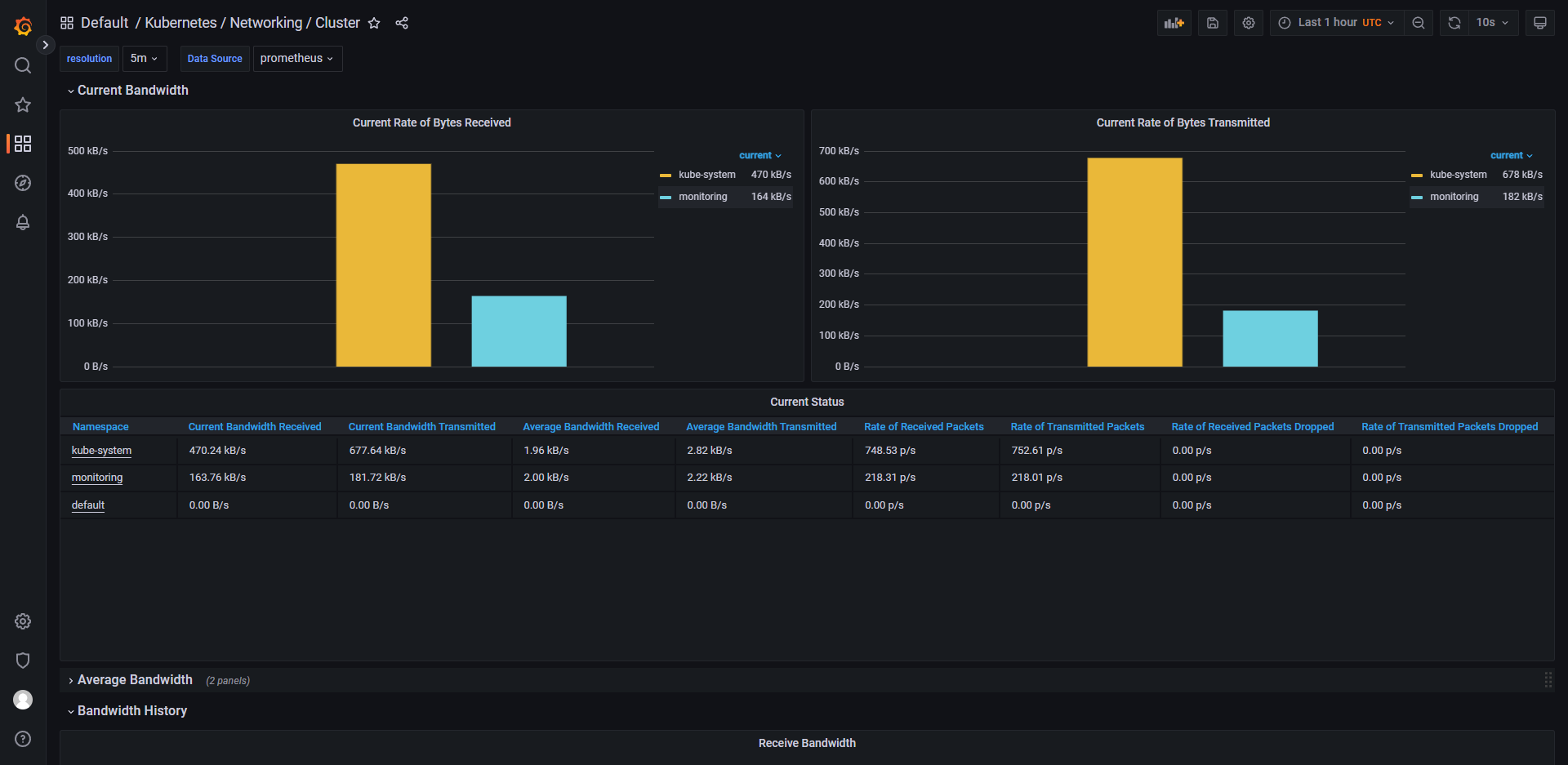The width and height of the screenshot is (1568, 765).
Task: Click the zoom out time range icon
Action: 1419,23
